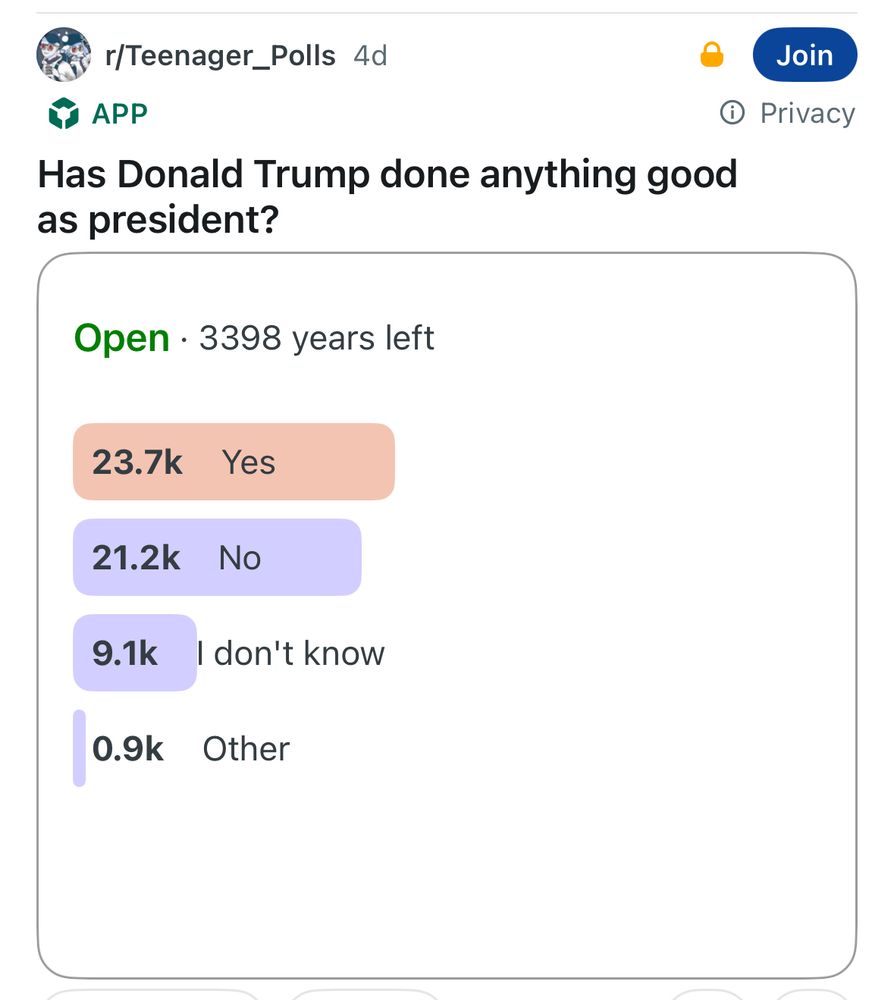The height and width of the screenshot is (1000, 894).
Task: Open the Privacy text link
Action: tap(807, 113)
